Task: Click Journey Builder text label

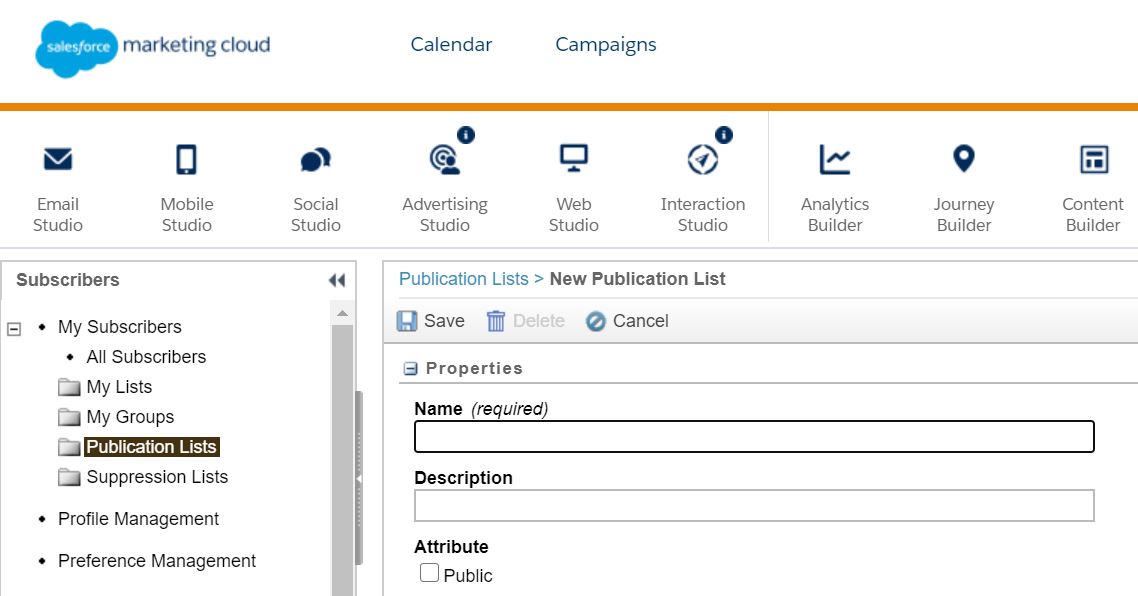Action: pos(964,215)
